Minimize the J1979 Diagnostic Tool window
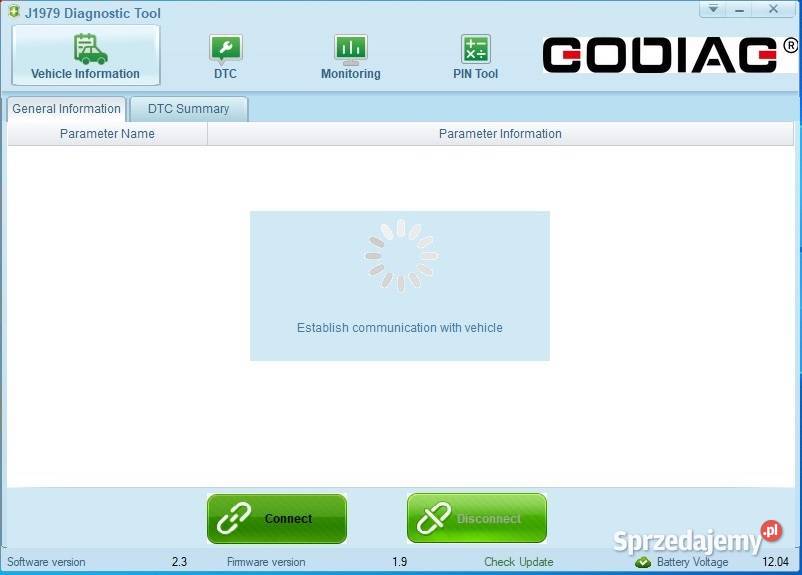 coord(740,9)
